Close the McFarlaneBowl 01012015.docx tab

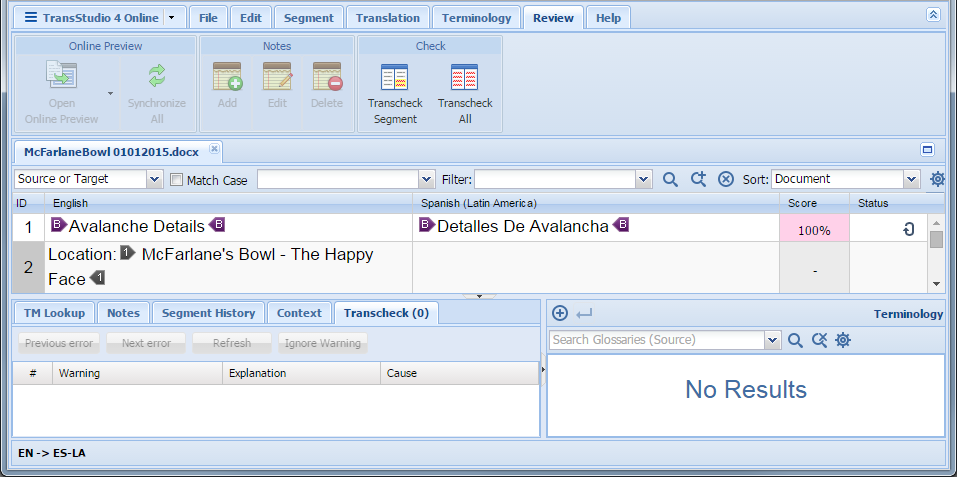[214, 148]
